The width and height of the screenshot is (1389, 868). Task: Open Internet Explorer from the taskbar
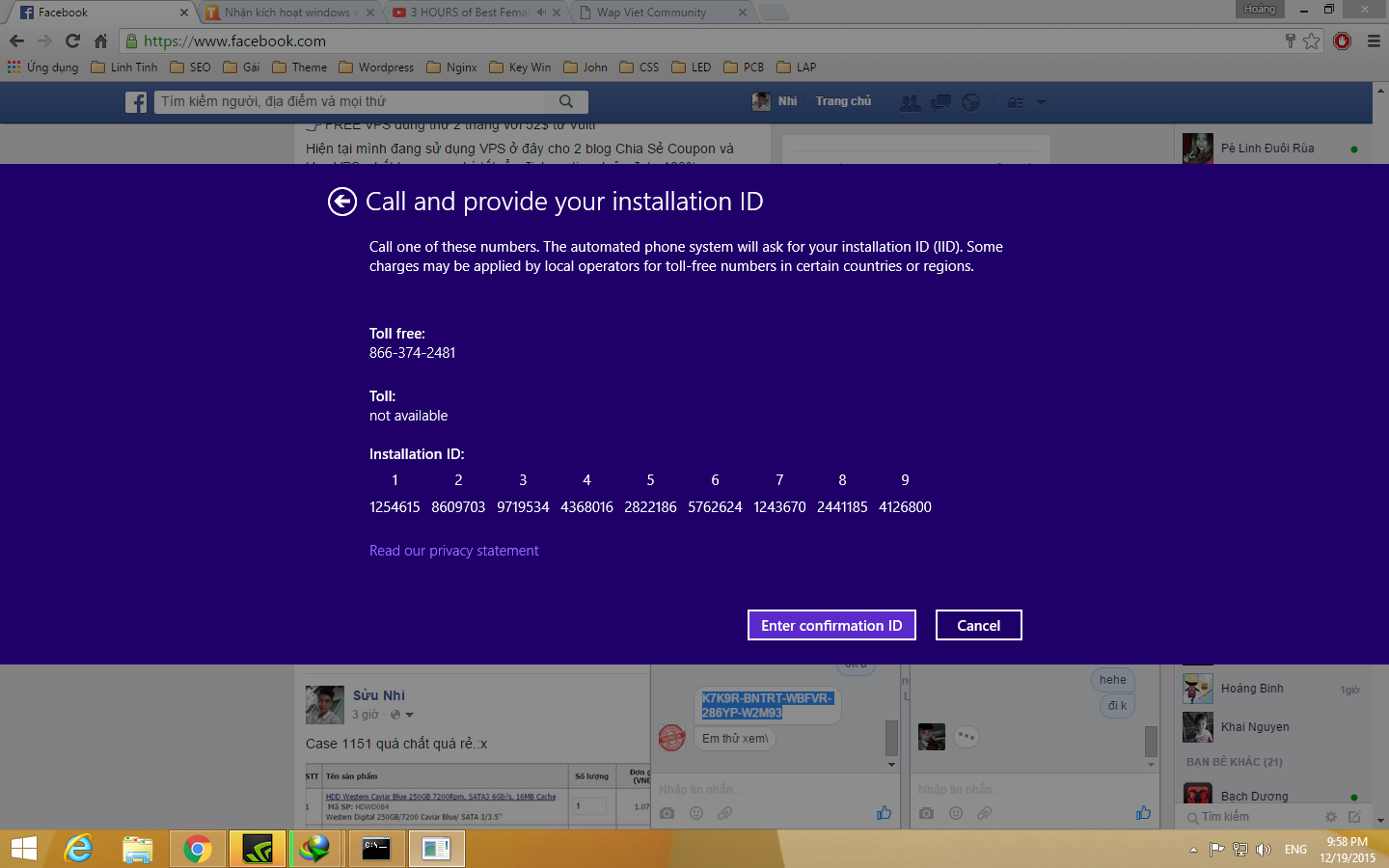click(x=78, y=849)
